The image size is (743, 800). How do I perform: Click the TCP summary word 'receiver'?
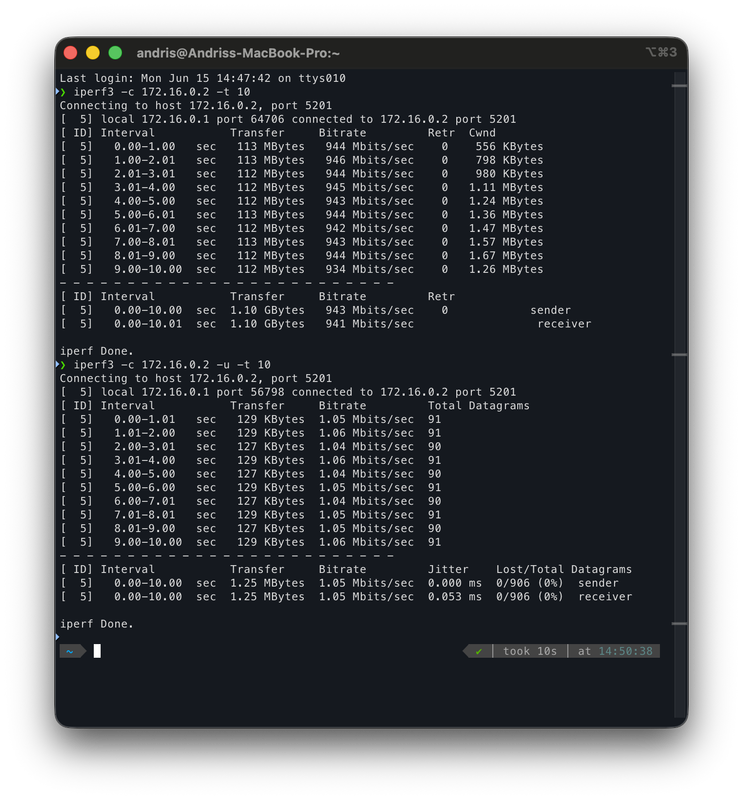(x=564, y=324)
